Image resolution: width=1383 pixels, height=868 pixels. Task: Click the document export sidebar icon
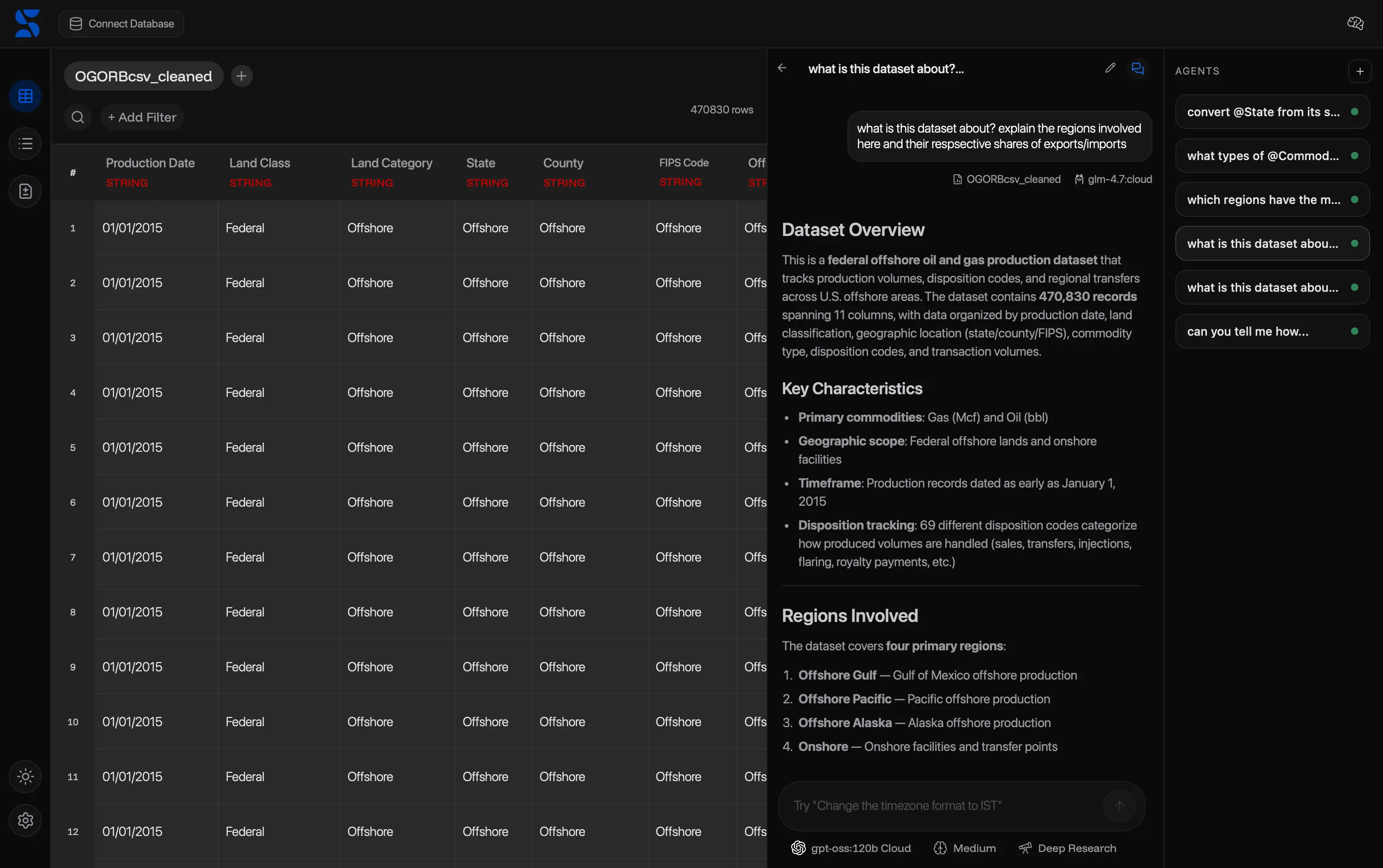25,191
